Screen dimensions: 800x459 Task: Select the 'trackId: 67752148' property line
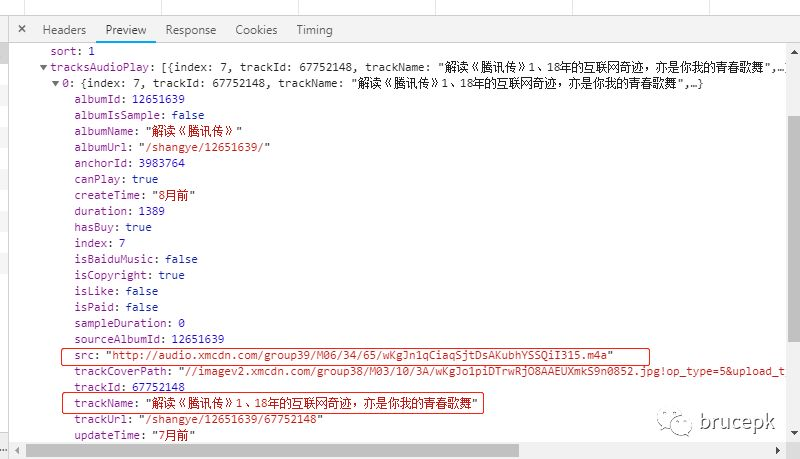pyautogui.click(x=129, y=387)
